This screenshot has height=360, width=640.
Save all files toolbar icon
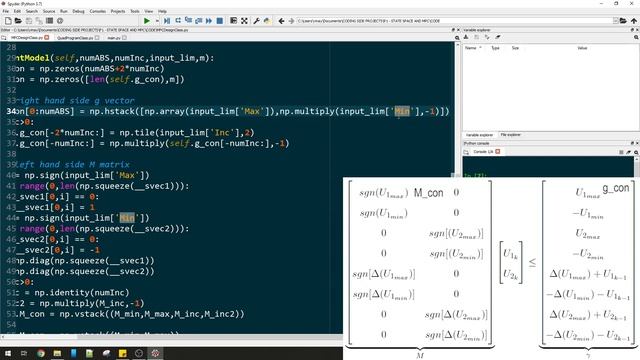pos(39,21)
